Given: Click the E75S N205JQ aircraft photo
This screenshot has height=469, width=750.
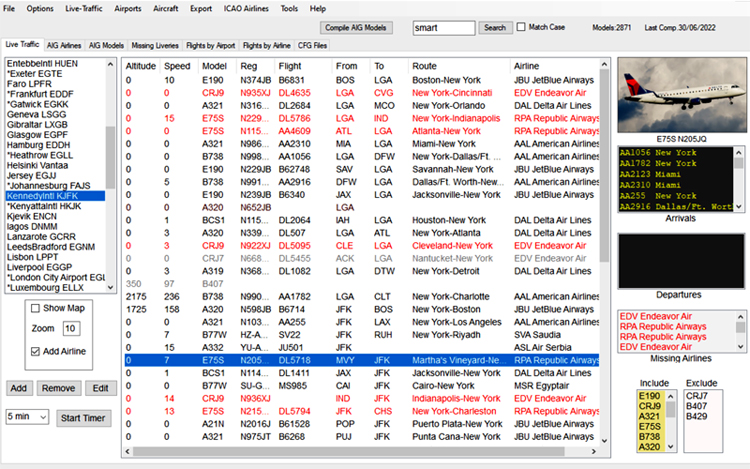Looking at the screenshot, I should tap(682, 95).
